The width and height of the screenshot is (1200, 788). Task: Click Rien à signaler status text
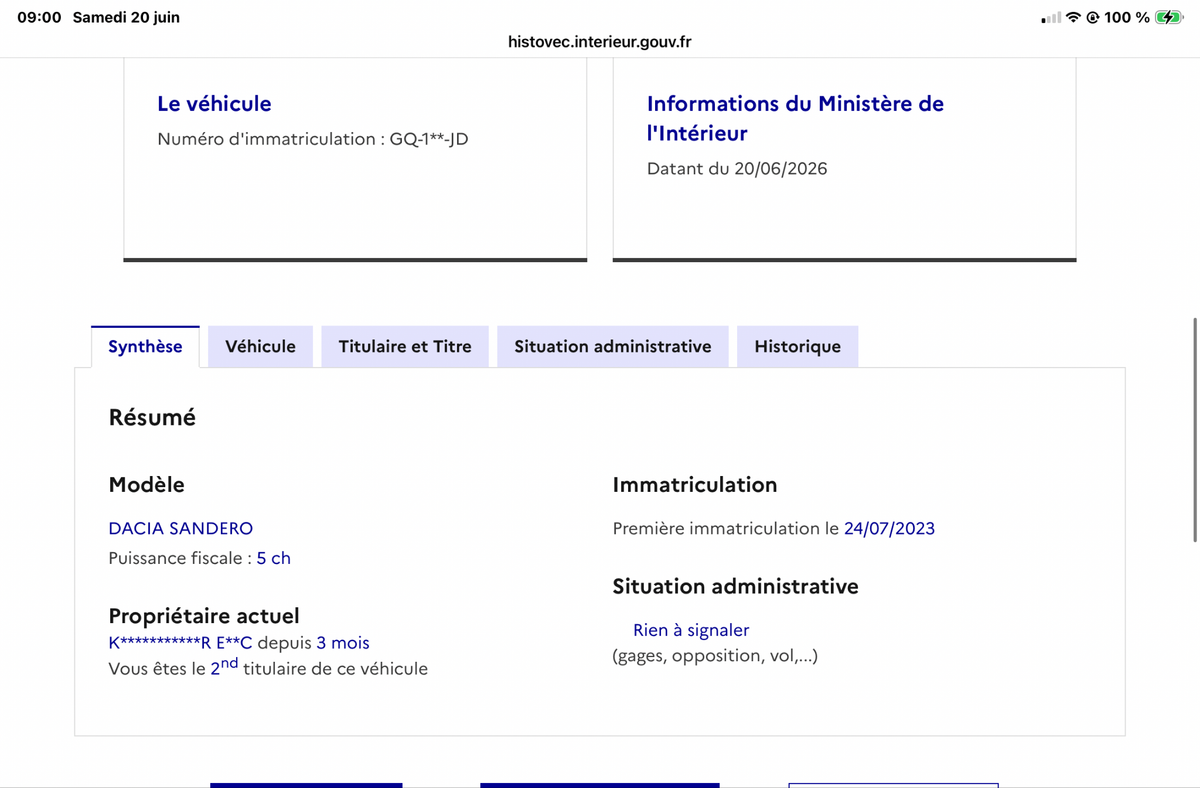pos(691,630)
